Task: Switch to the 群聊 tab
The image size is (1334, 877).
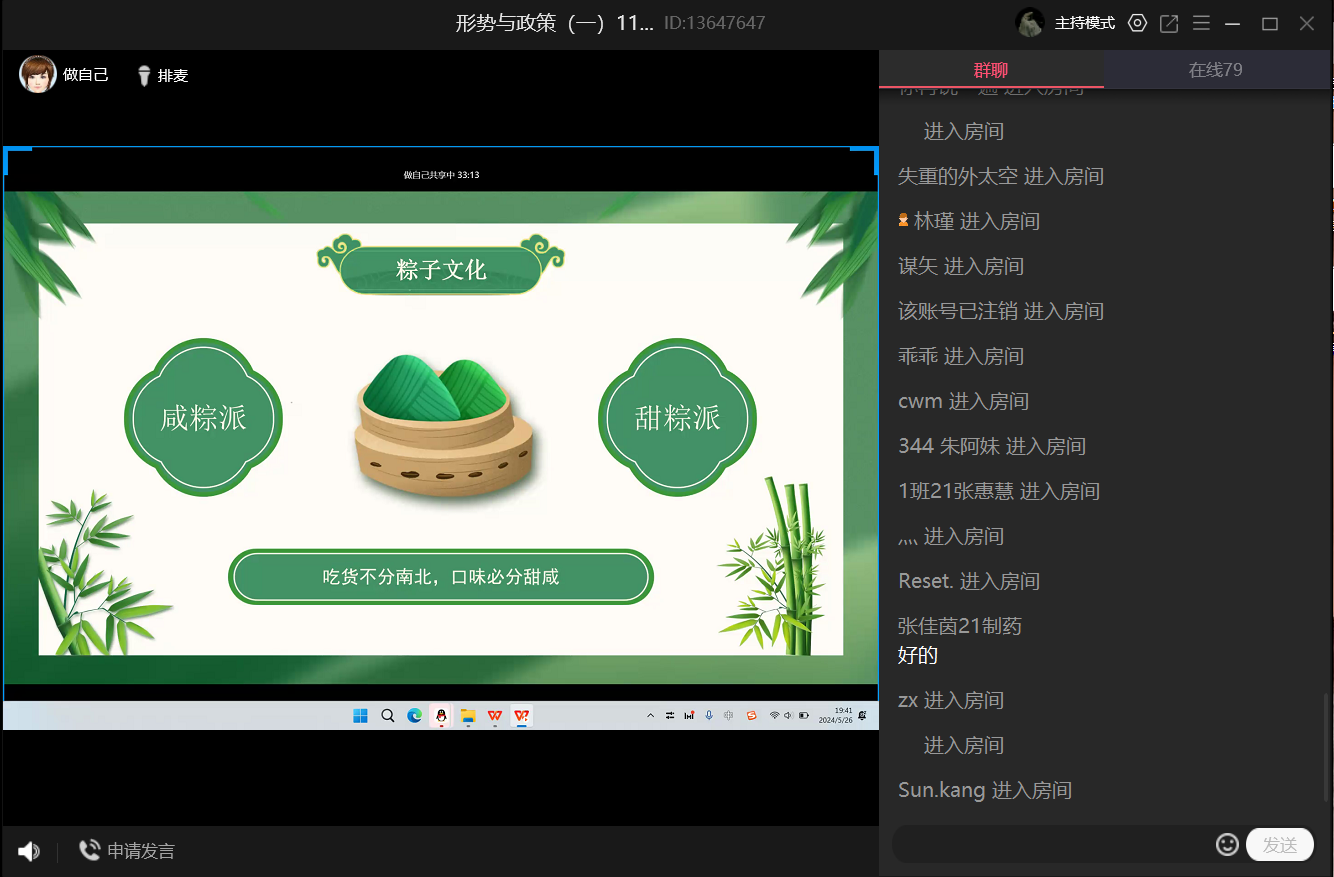Action: click(991, 70)
